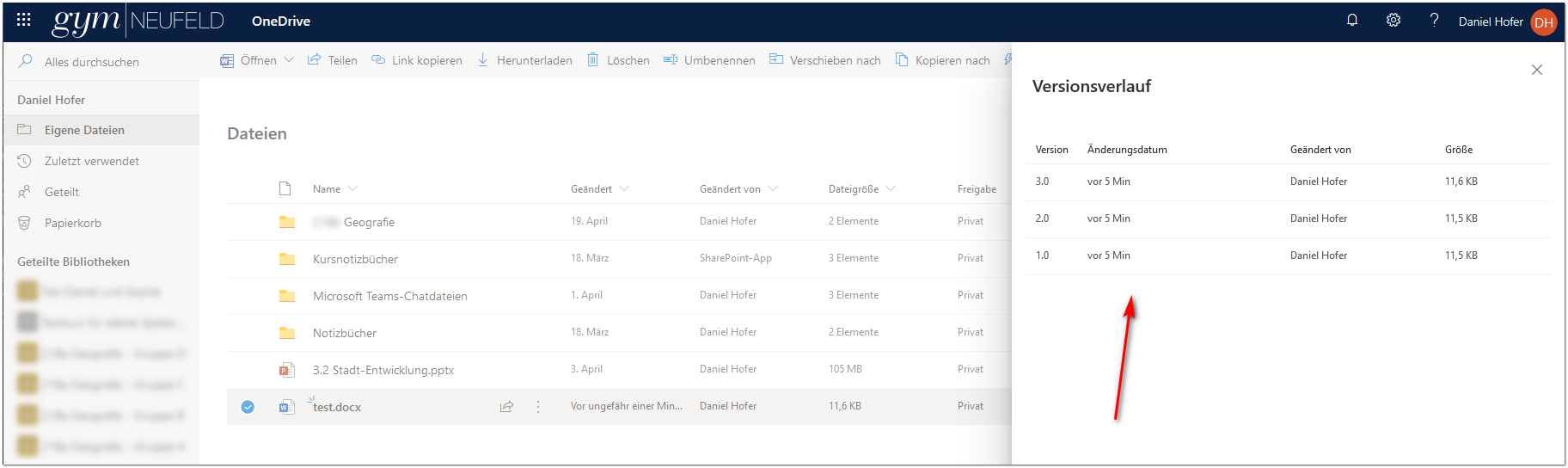Image resolution: width=1568 pixels, height=468 pixels.
Task: Open the notifications bell
Action: coord(1352,21)
